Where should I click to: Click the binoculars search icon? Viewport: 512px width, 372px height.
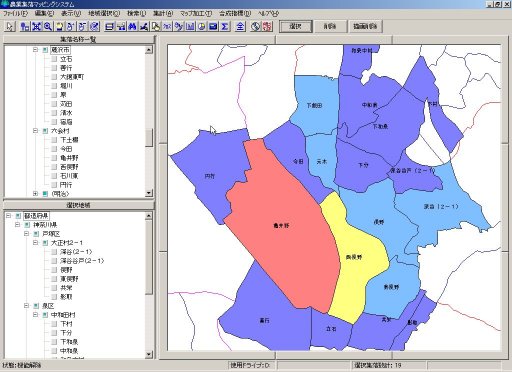click(x=132, y=26)
